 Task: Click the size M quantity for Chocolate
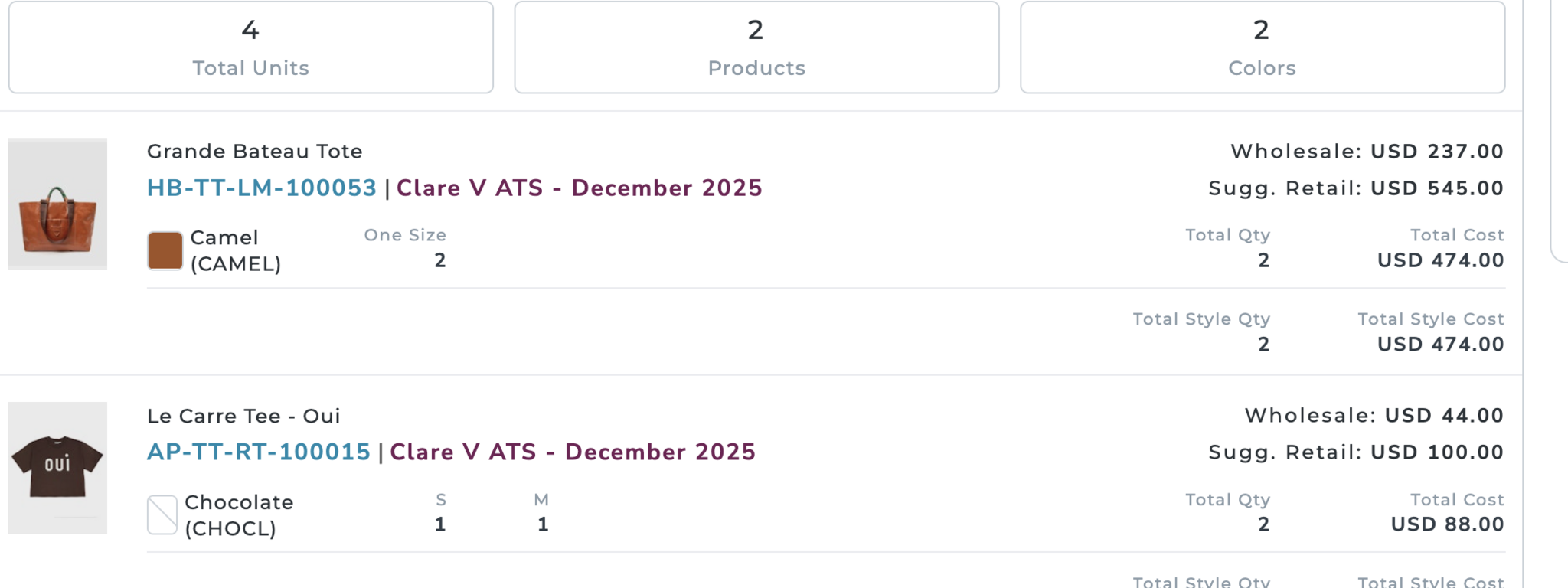click(x=542, y=524)
